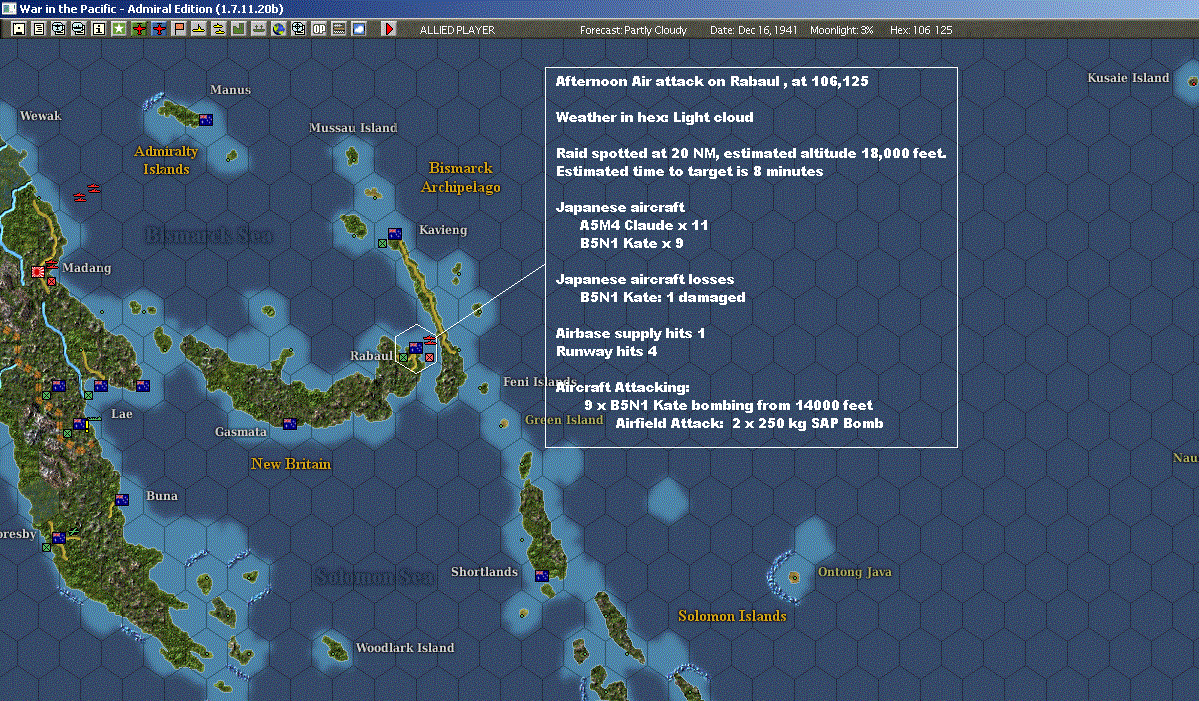Click the 'Solomon Islands' map label
This screenshot has height=701, width=1199.
pos(732,616)
